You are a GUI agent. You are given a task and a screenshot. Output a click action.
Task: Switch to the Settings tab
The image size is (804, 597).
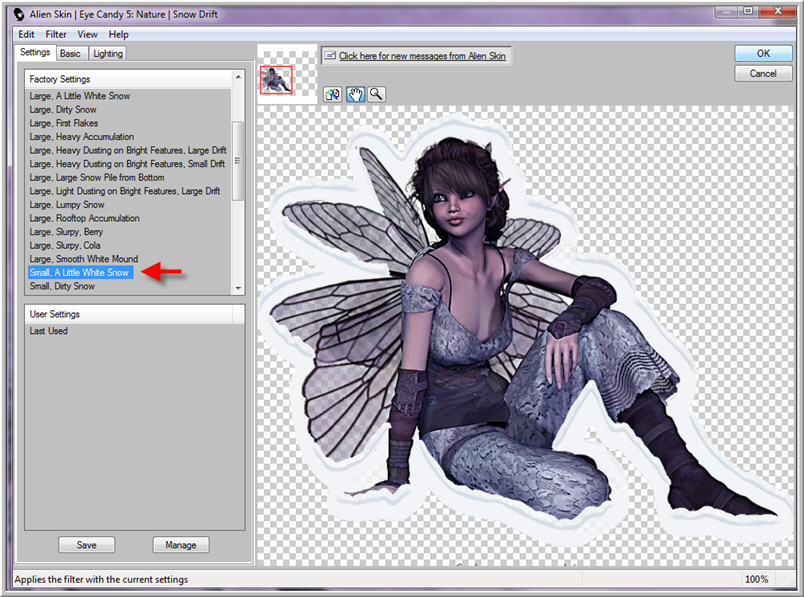tap(35, 52)
